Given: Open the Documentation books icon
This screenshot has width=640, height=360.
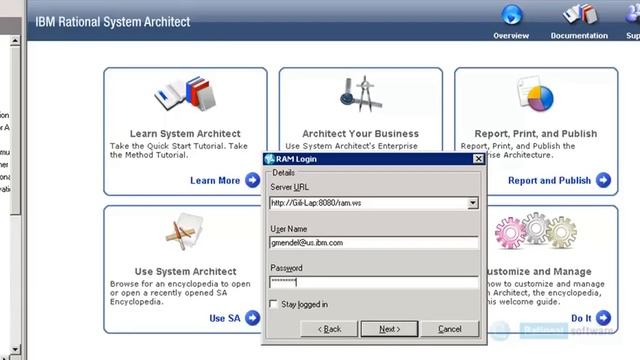Looking at the screenshot, I should tap(580, 15).
